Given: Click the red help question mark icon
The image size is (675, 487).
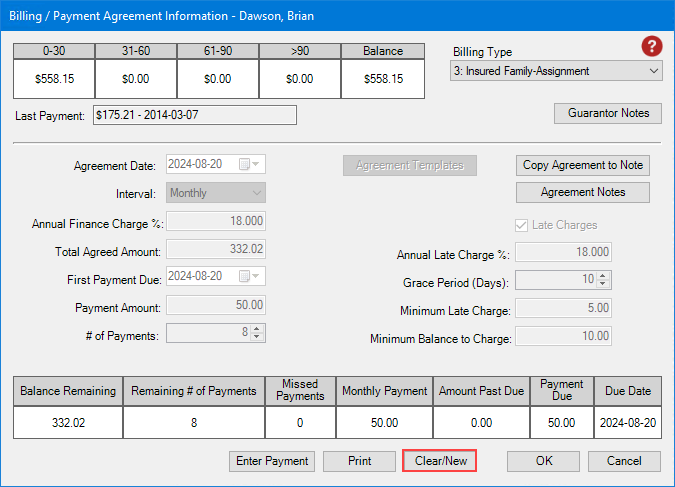Looking at the screenshot, I should 653,47.
